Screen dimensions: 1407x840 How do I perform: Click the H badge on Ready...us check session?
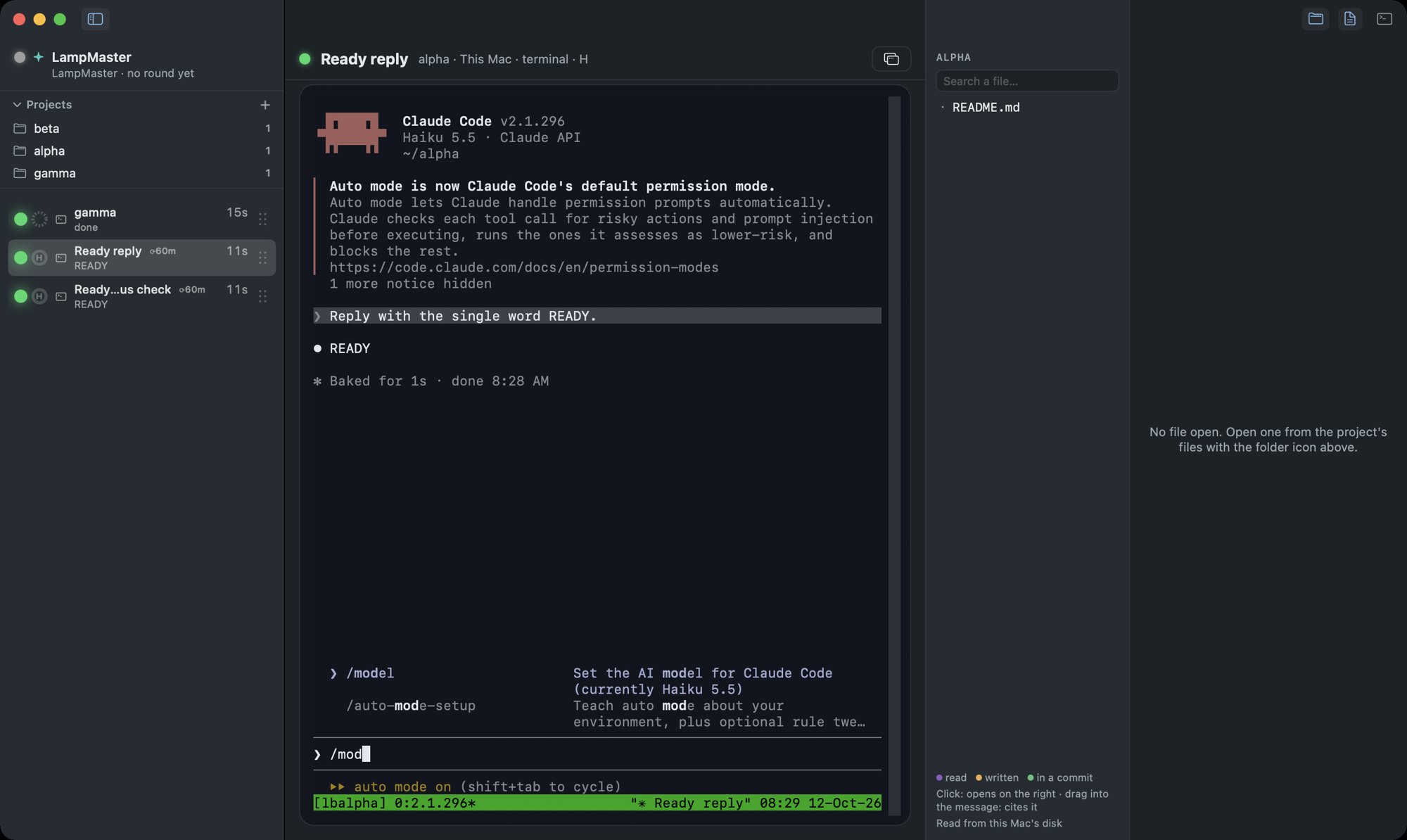(39, 296)
